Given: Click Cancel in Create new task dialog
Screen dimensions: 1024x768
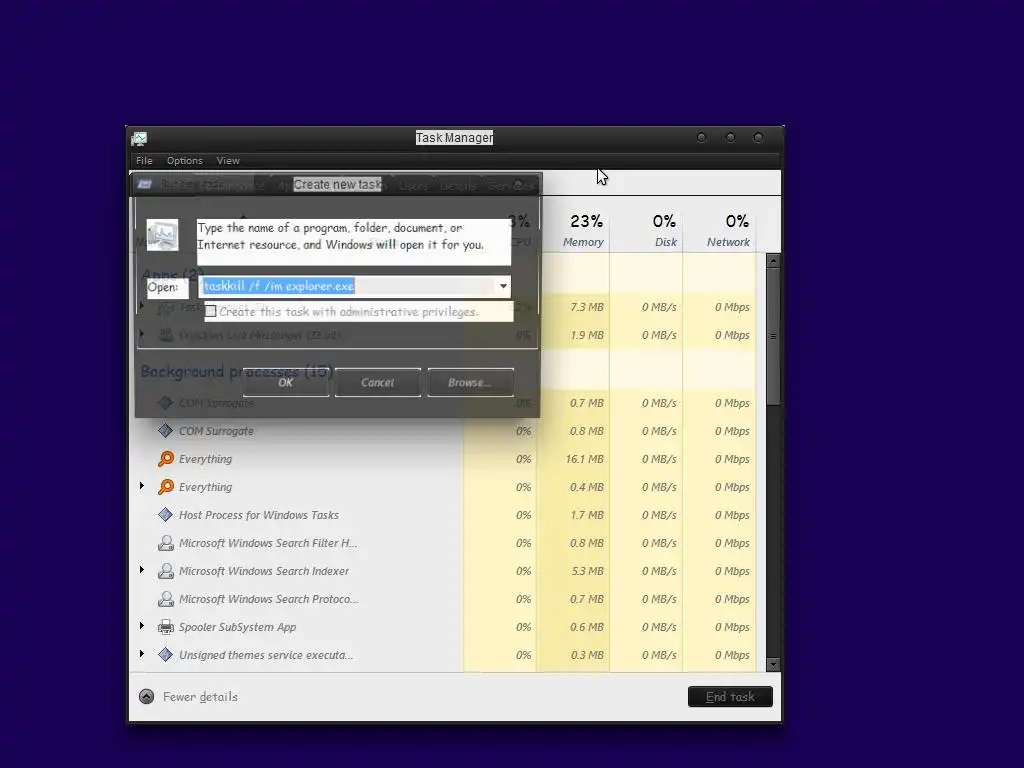Looking at the screenshot, I should (x=377, y=383).
